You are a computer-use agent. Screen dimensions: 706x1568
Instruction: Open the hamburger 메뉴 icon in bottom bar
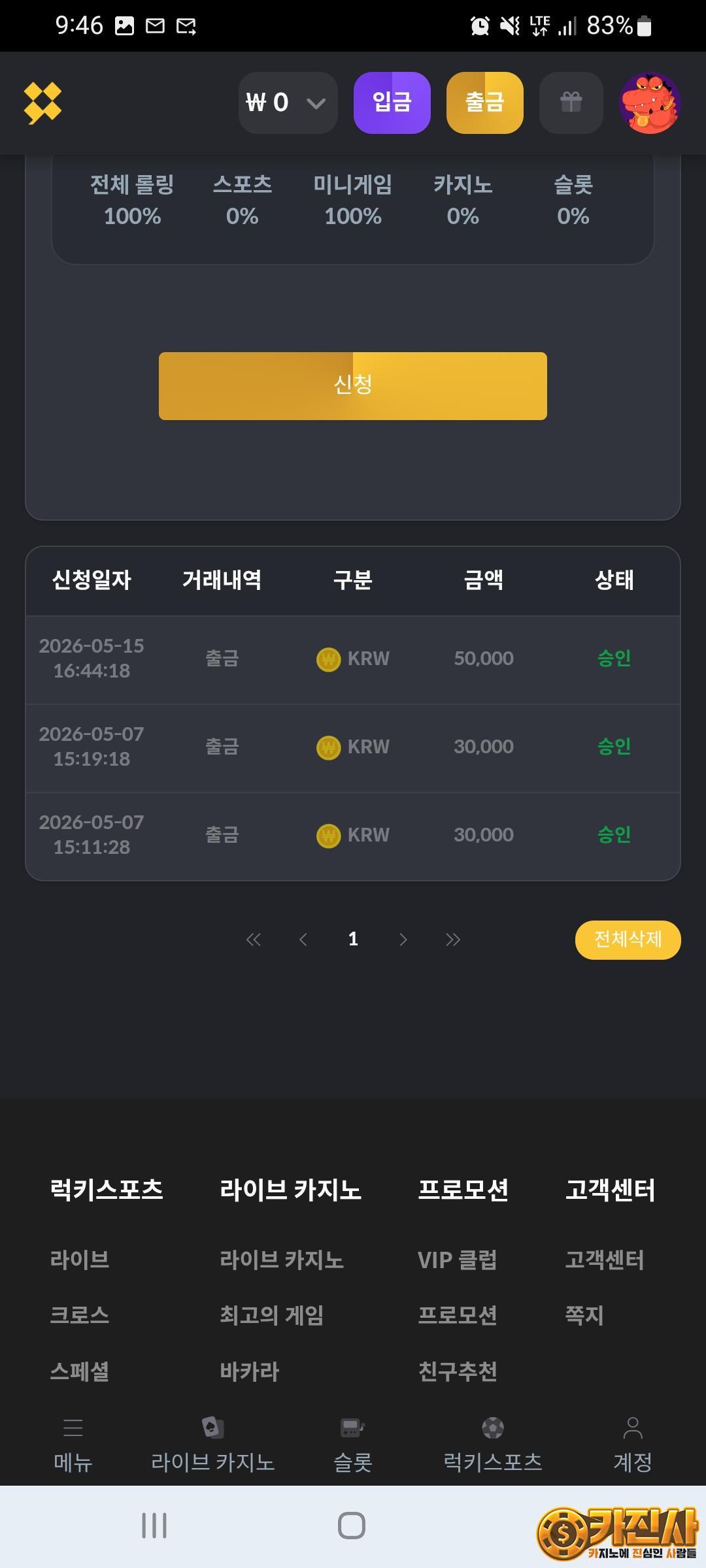point(73,1427)
